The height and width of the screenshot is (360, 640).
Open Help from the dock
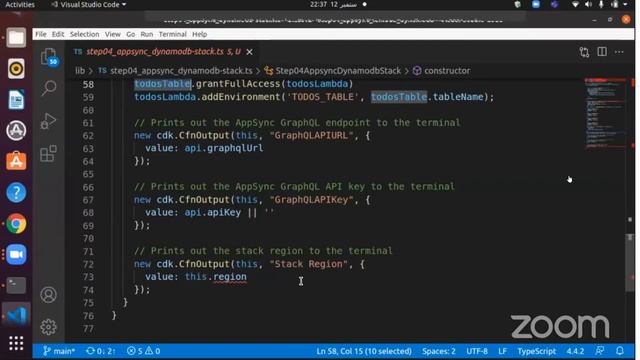coord(16,192)
